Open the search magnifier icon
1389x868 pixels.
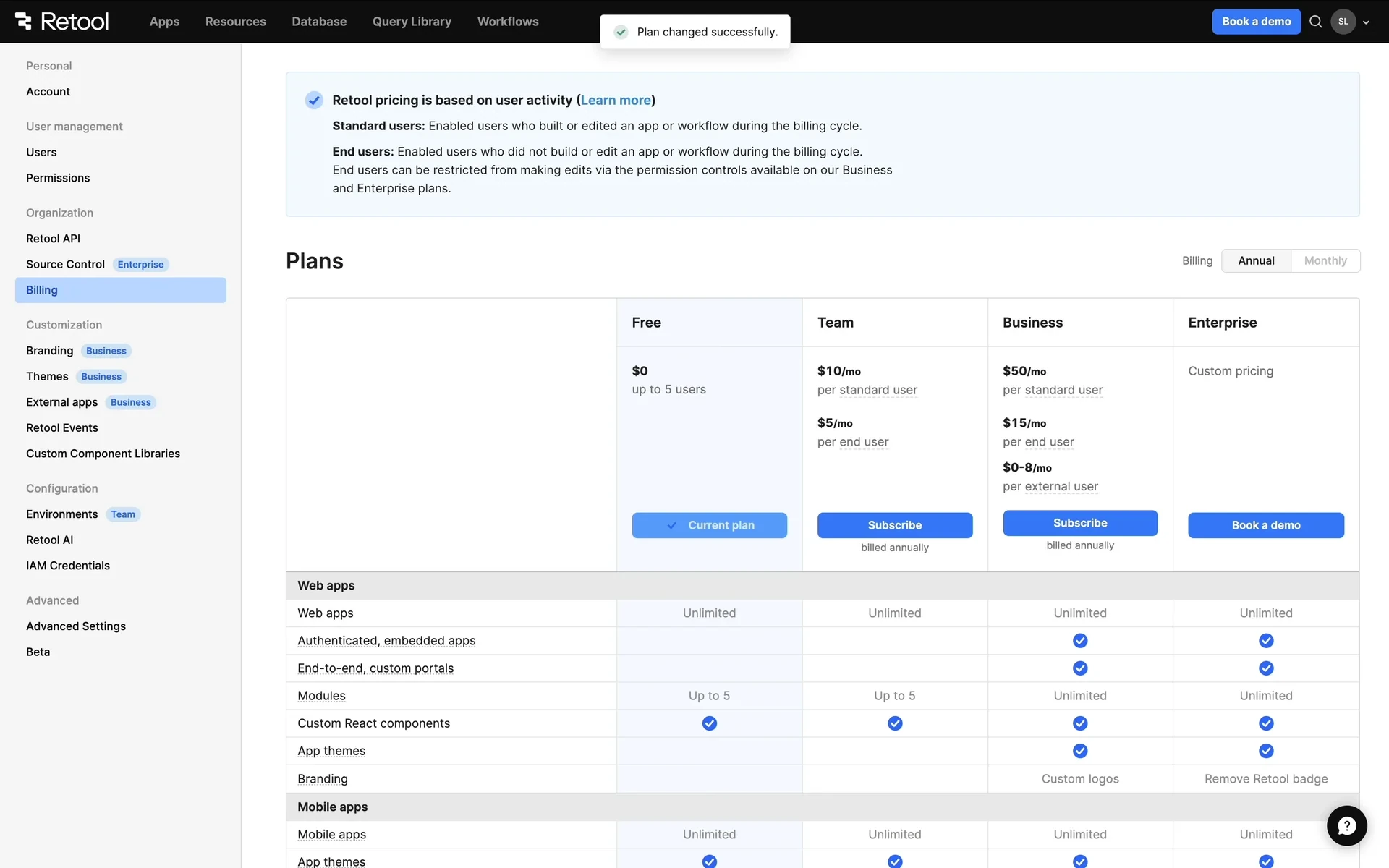[1316, 22]
